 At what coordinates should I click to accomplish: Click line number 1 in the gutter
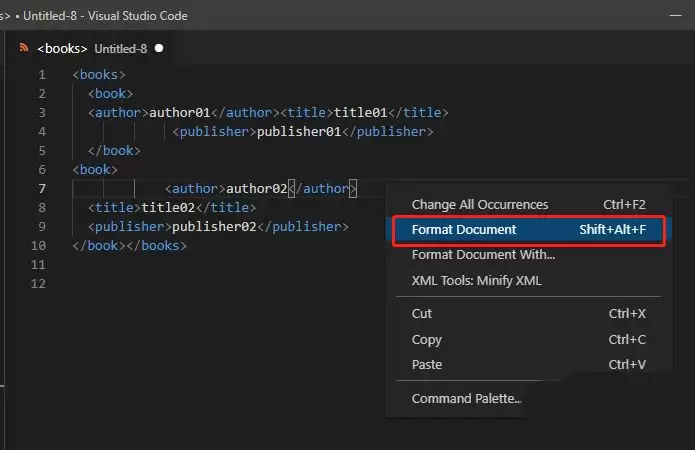[x=42, y=75]
